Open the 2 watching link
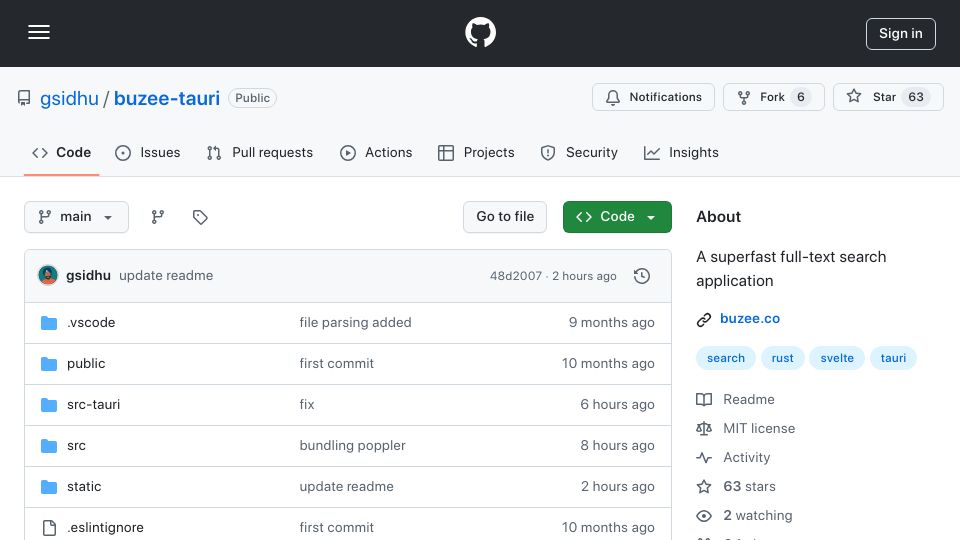This screenshot has width=960, height=540. point(744,516)
